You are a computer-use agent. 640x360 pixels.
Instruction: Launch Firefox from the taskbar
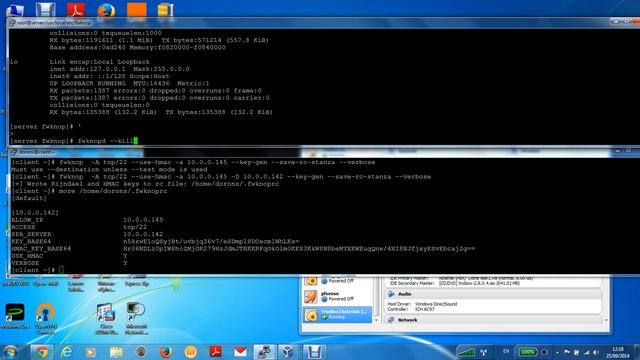click(x=166, y=352)
